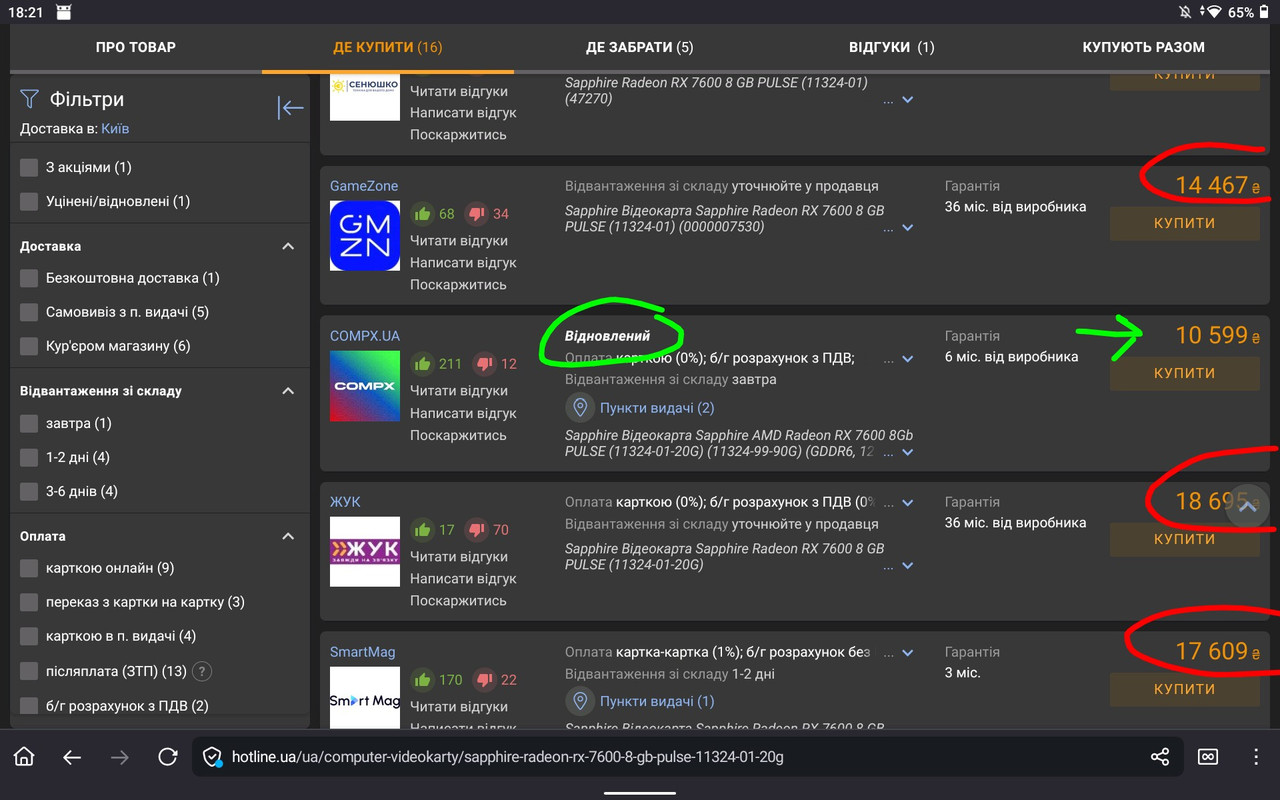This screenshot has height=800, width=1280.
Task: Expand ЖУК payment options chevron
Action: [908, 503]
